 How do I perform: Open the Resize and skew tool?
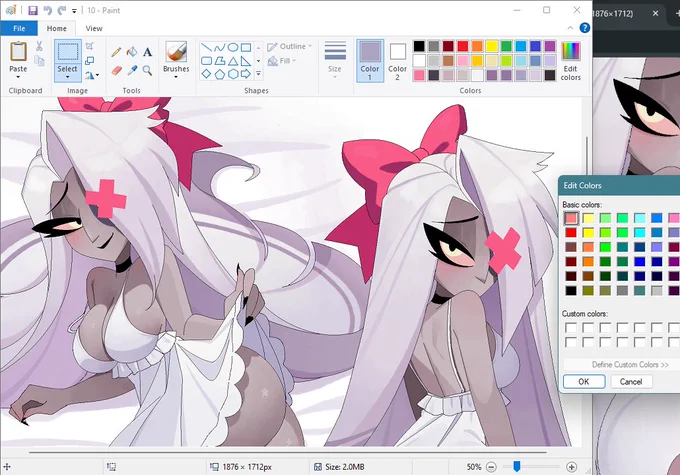tap(89, 60)
